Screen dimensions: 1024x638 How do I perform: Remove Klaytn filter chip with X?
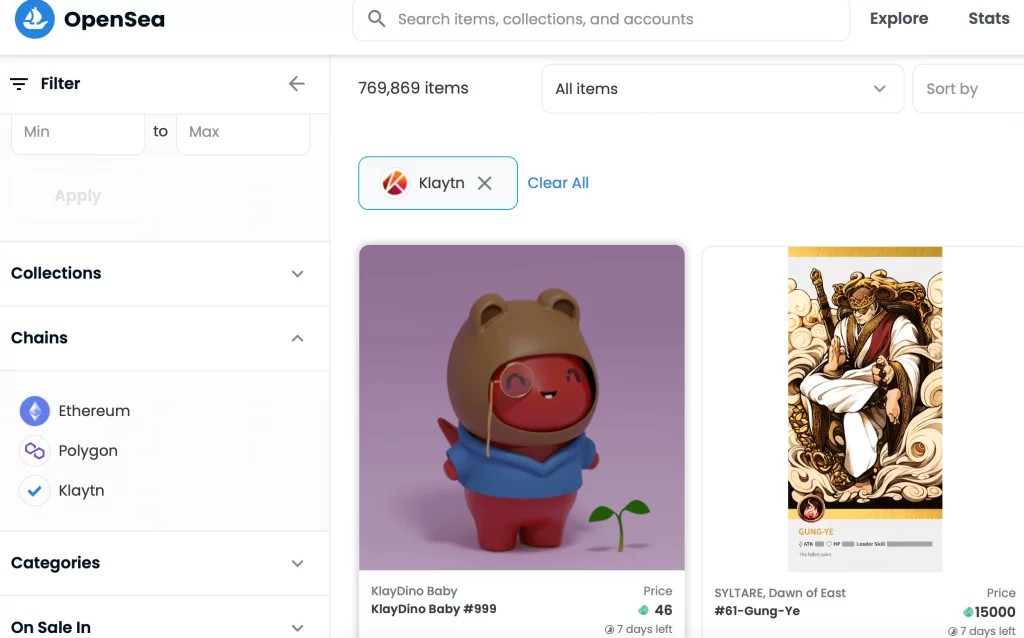pyautogui.click(x=485, y=183)
